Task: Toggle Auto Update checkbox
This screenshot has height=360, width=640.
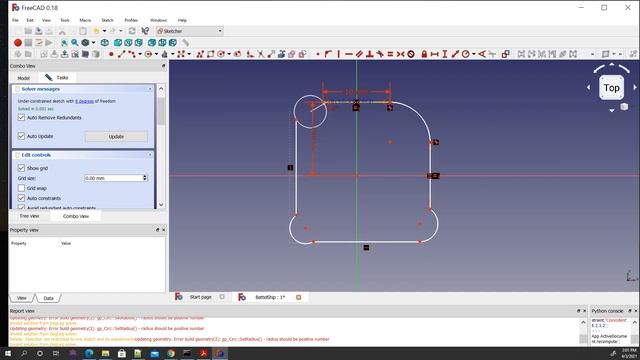Action: pos(21,136)
